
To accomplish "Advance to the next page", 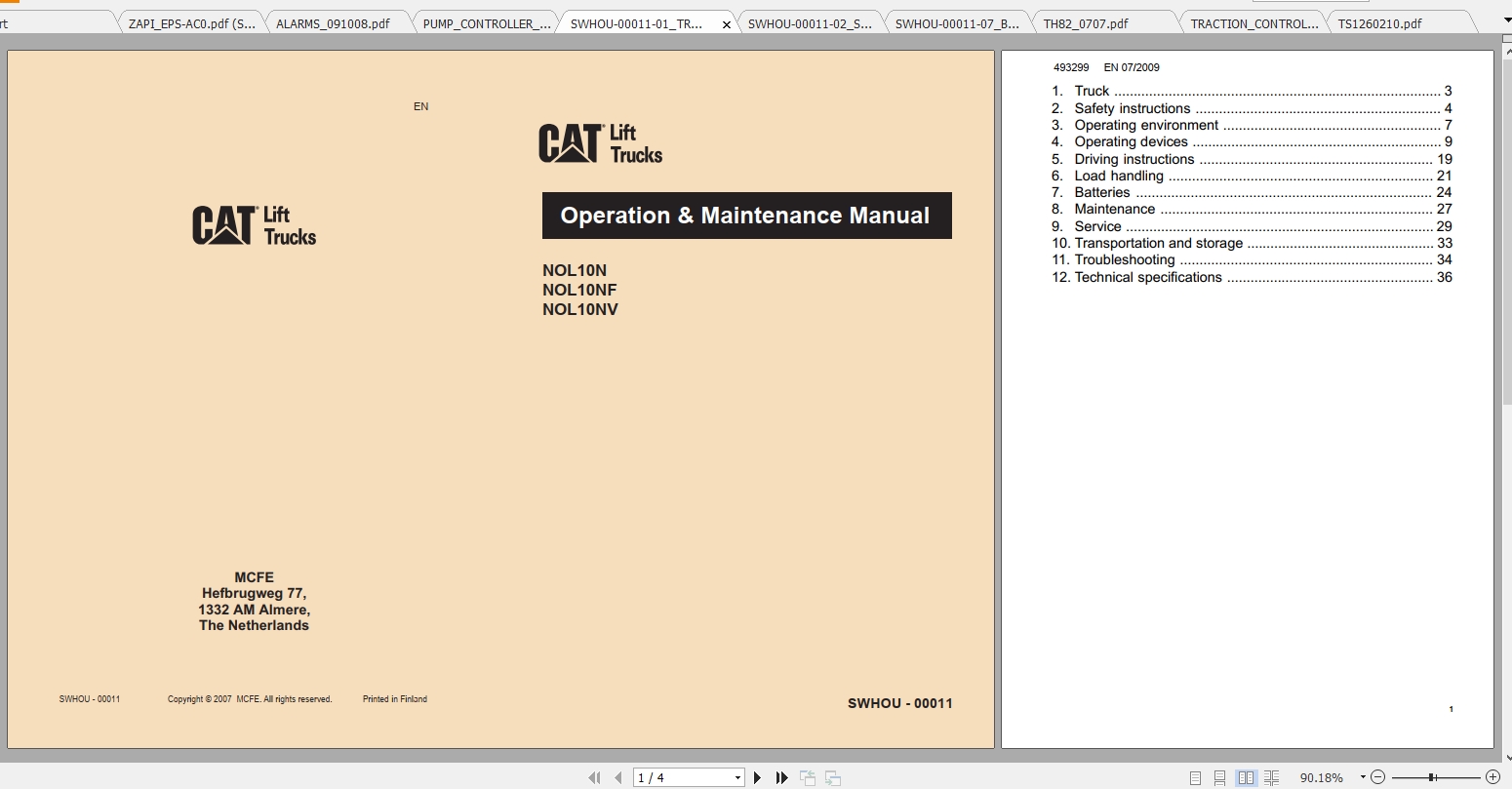I will (757, 776).
